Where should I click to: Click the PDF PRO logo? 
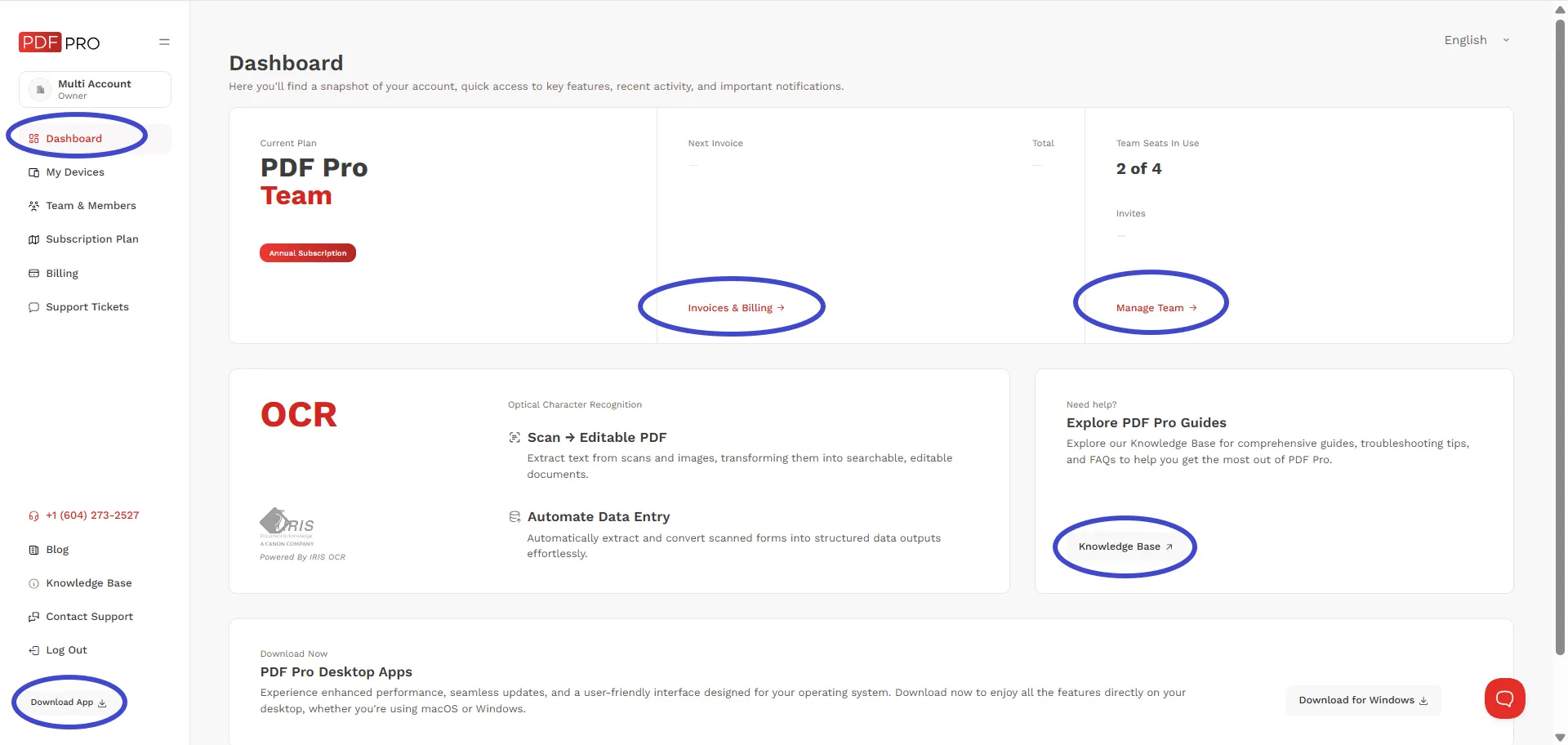click(x=59, y=42)
